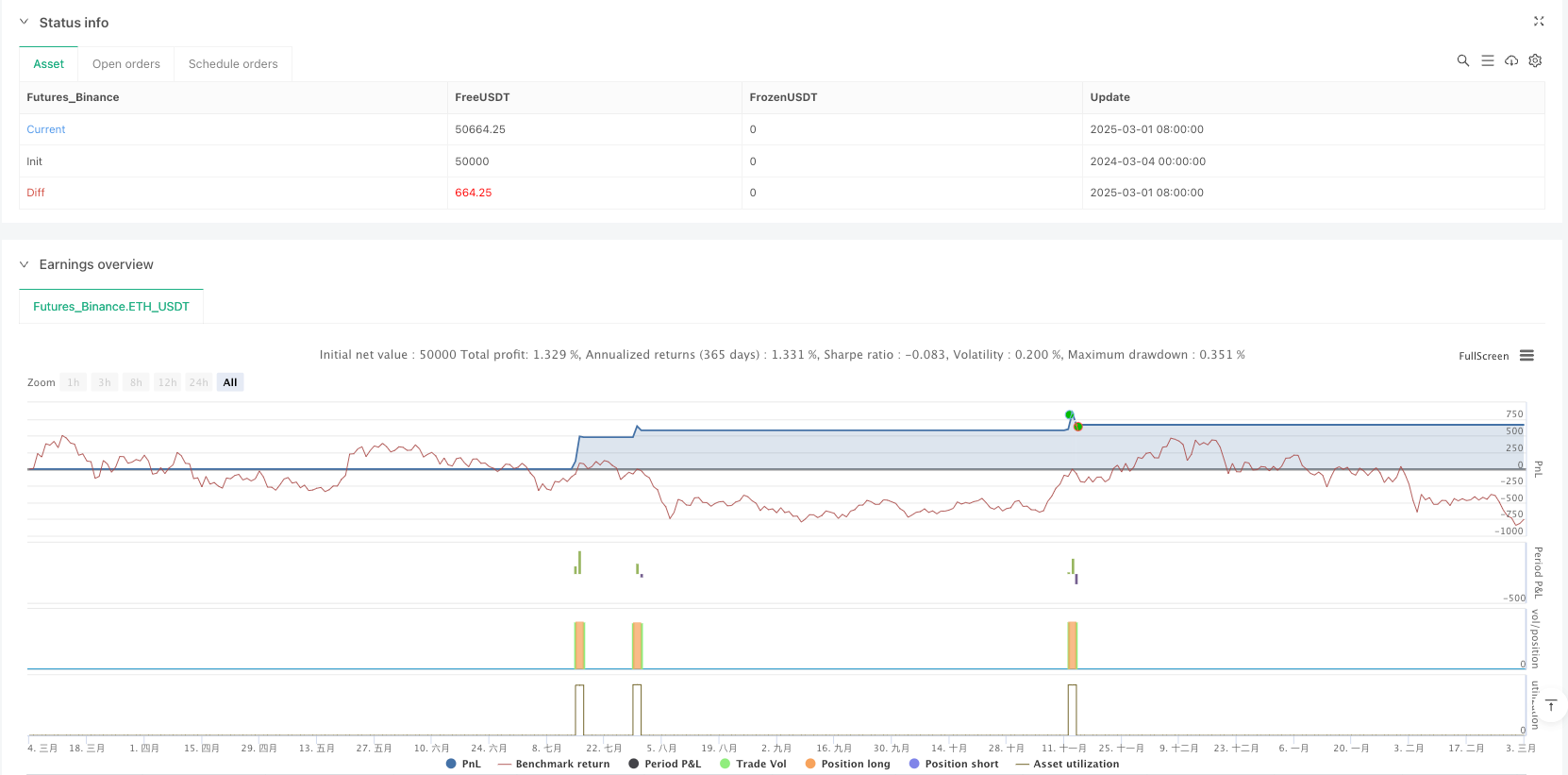This screenshot has height=775, width=1568.
Task: Click the 50000 Init FreeUSDT value
Action: [x=472, y=161]
